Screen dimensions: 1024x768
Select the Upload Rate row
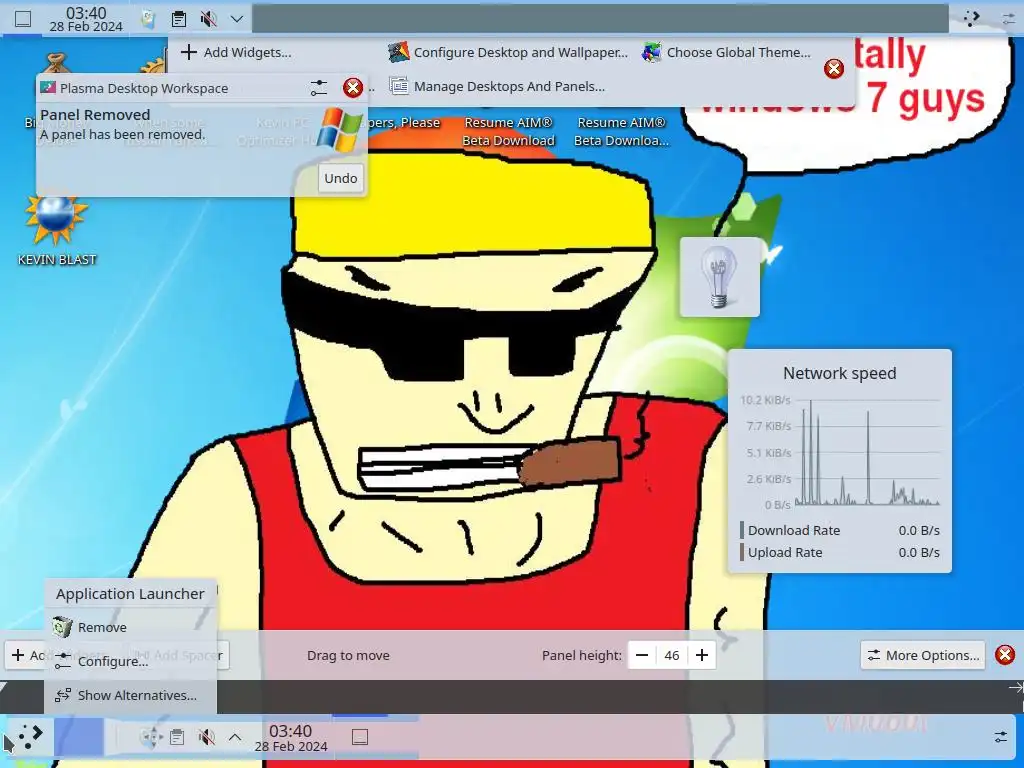click(840, 552)
